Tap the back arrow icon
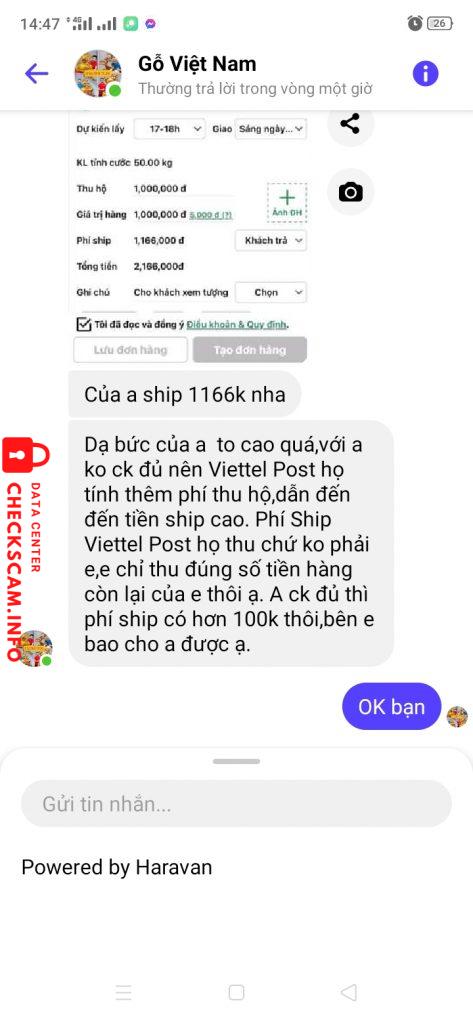Screen dimensions: 473x1024 (37, 74)
